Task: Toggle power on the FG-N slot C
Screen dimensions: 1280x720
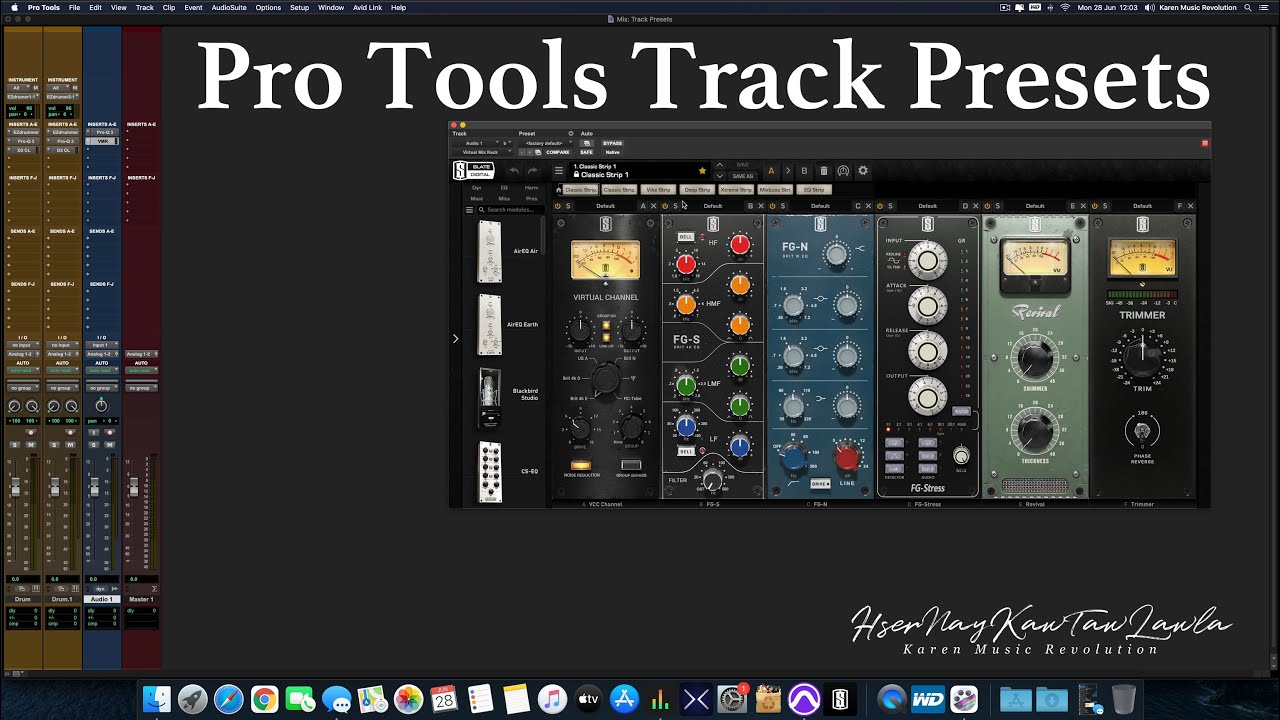Action: (x=772, y=206)
